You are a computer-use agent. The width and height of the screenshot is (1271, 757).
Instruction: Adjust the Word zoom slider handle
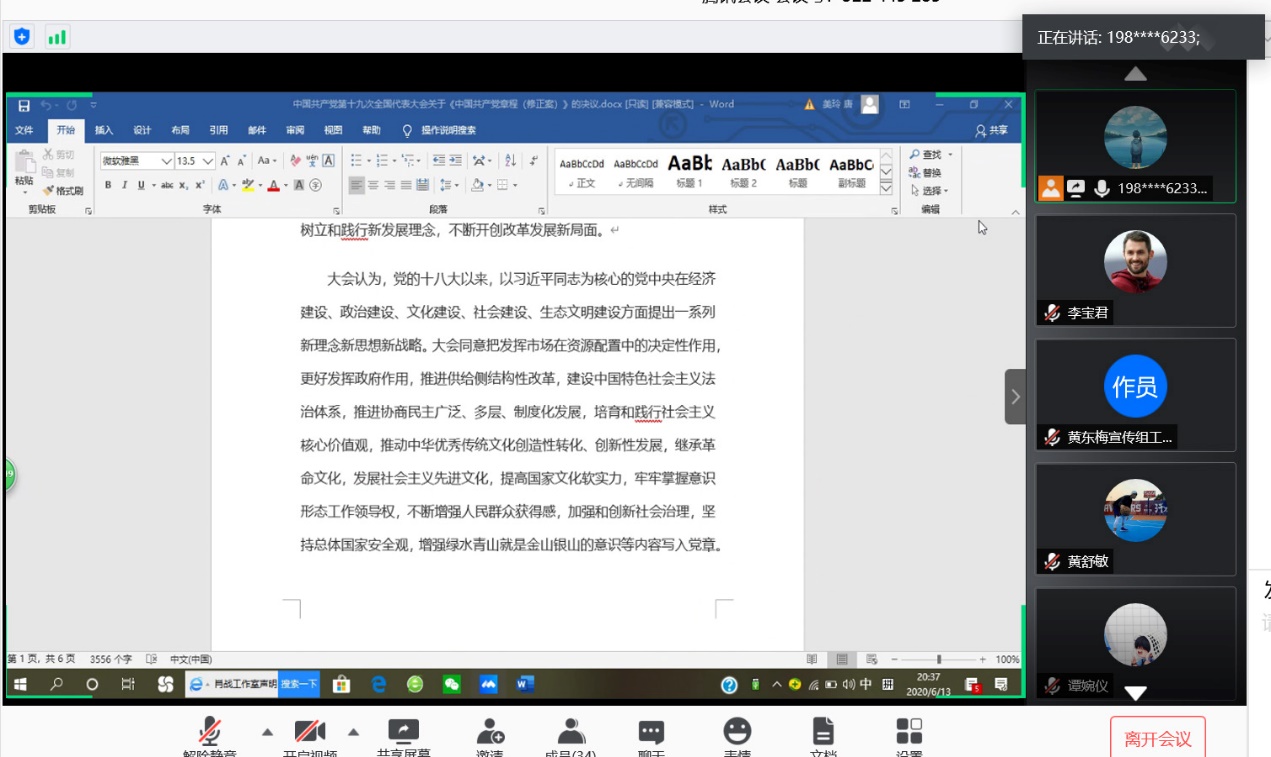938,659
